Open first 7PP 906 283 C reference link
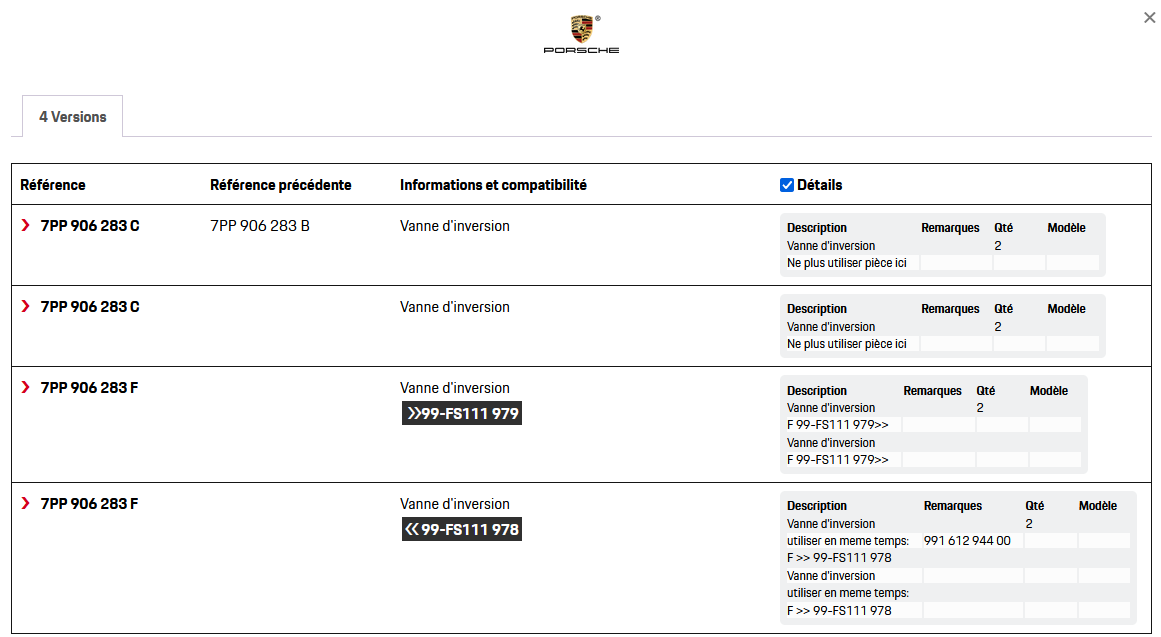1161x637 pixels. click(90, 226)
